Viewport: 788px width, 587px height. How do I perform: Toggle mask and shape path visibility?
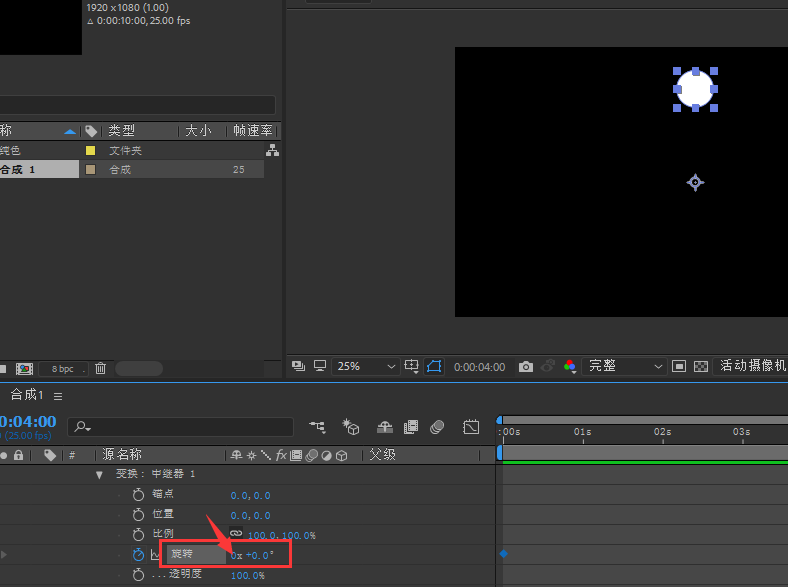[x=434, y=366]
